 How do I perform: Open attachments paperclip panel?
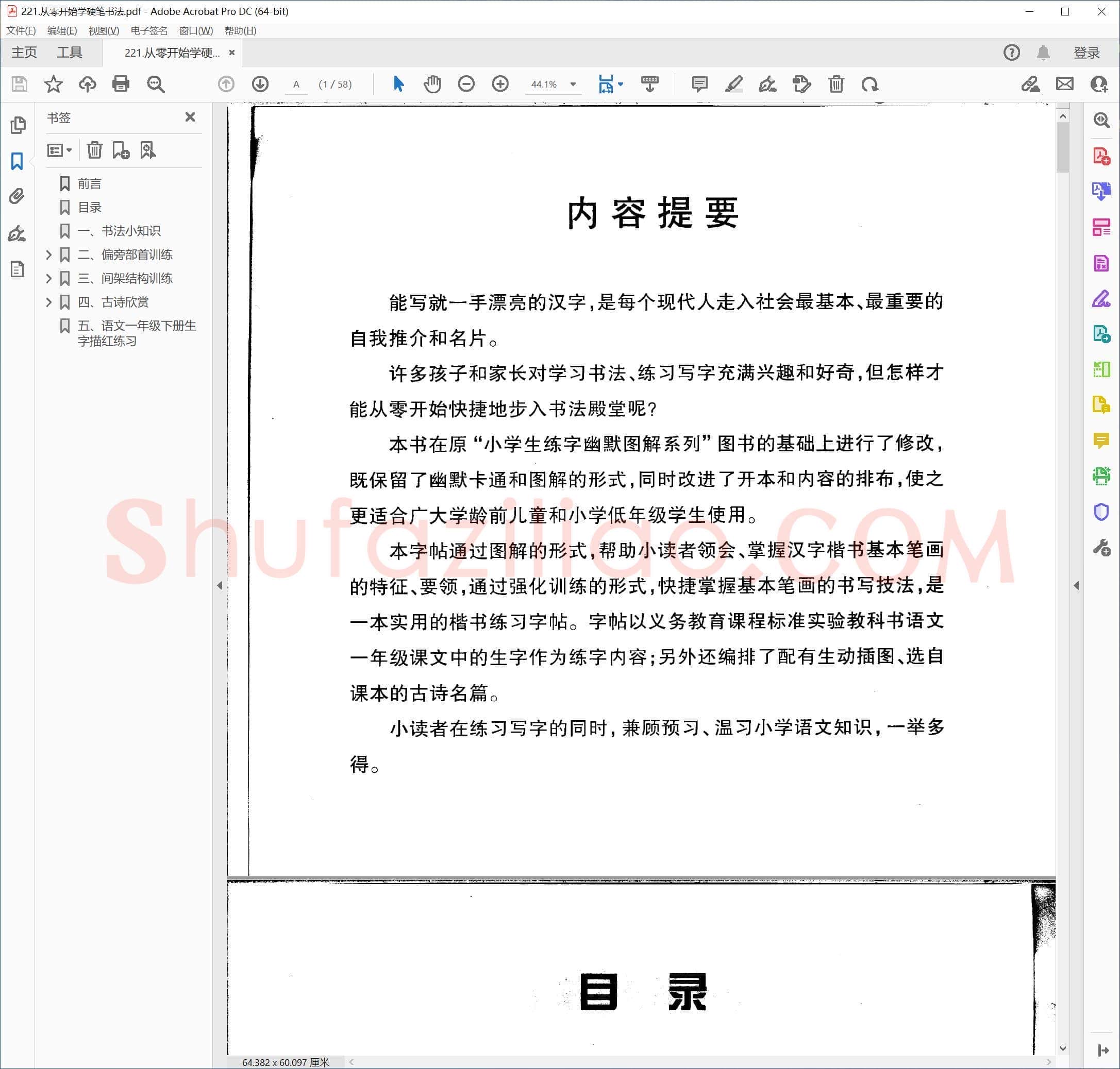pyautogui.click(x=17, y=197)
